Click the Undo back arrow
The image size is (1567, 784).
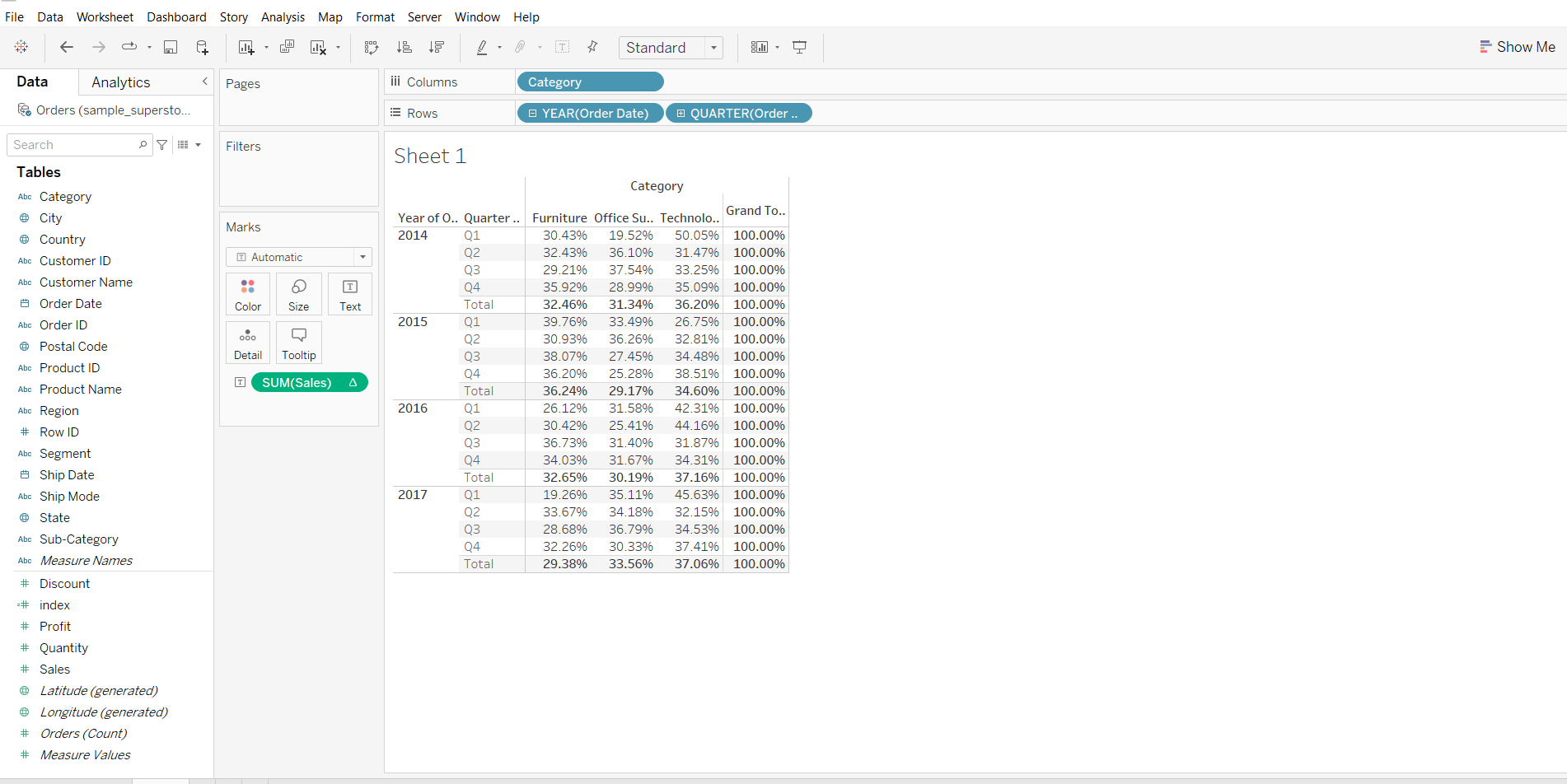pos(67,48)
